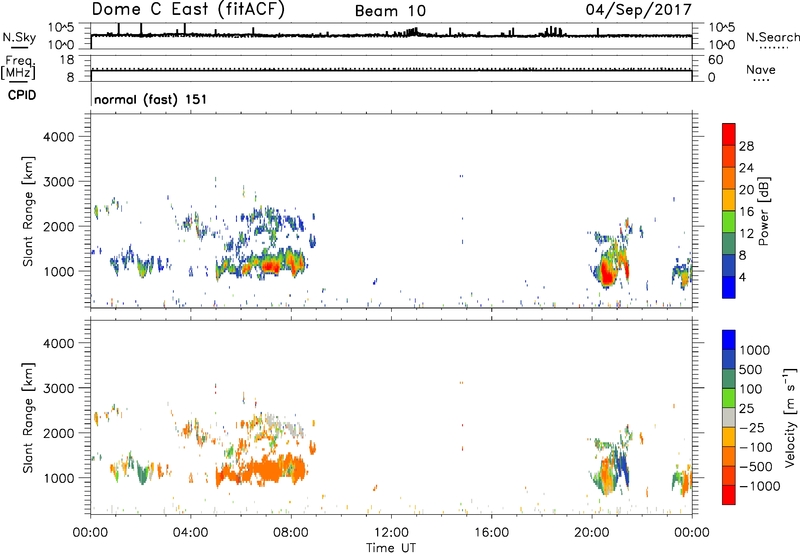Image resolution: width=800 pixels, height=554 pixels.
Task: Click the date '04/Sep/2017'
Action: [x=638, y=9]
